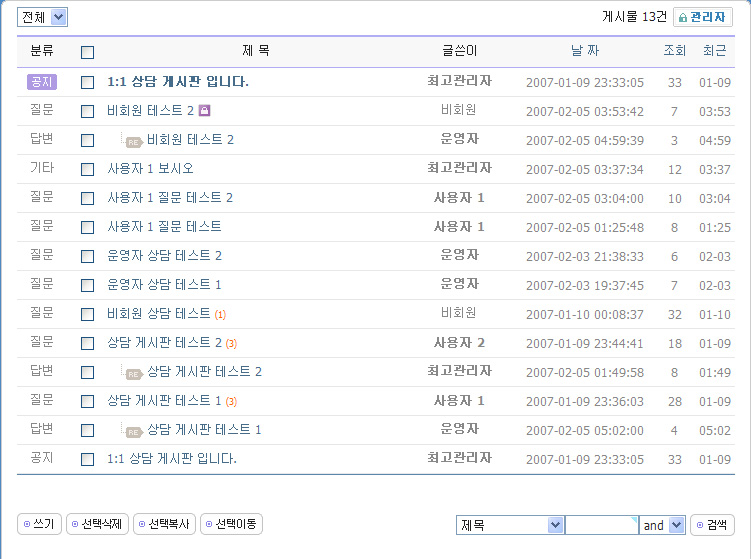
Task: Sort by the 조회 column header
Action: click(x=675, y=51)
